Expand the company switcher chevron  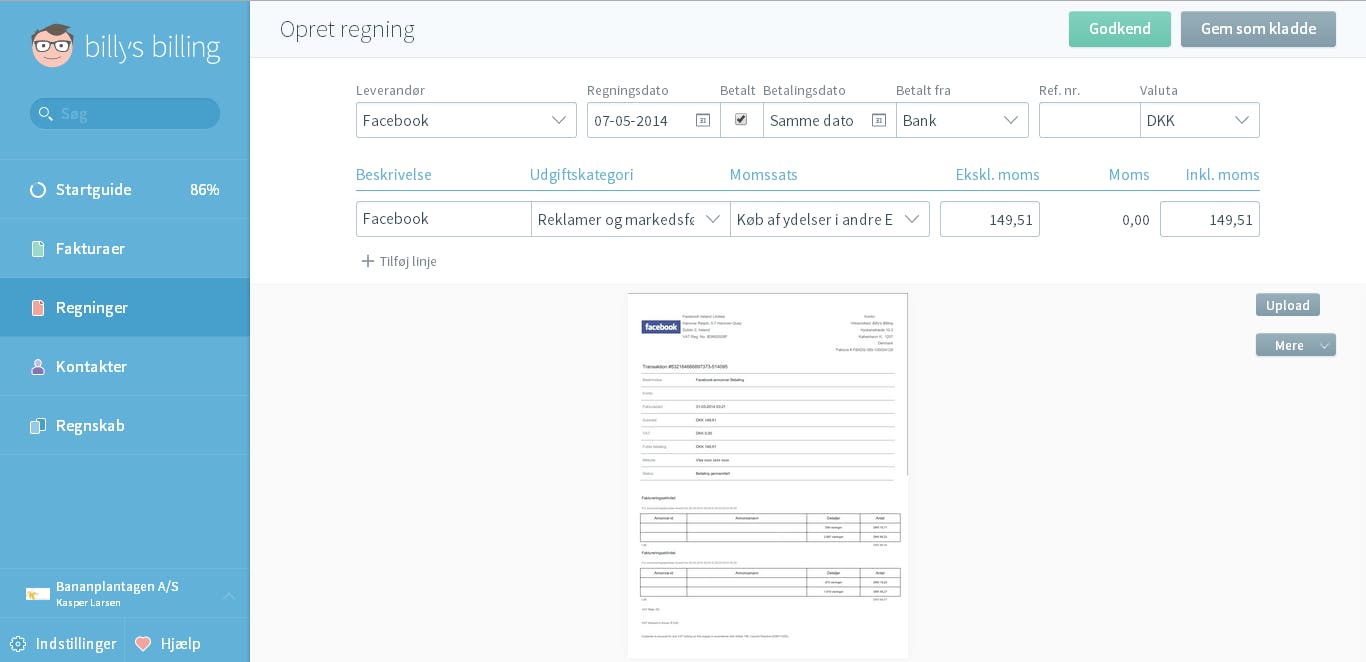click(229, 596)
